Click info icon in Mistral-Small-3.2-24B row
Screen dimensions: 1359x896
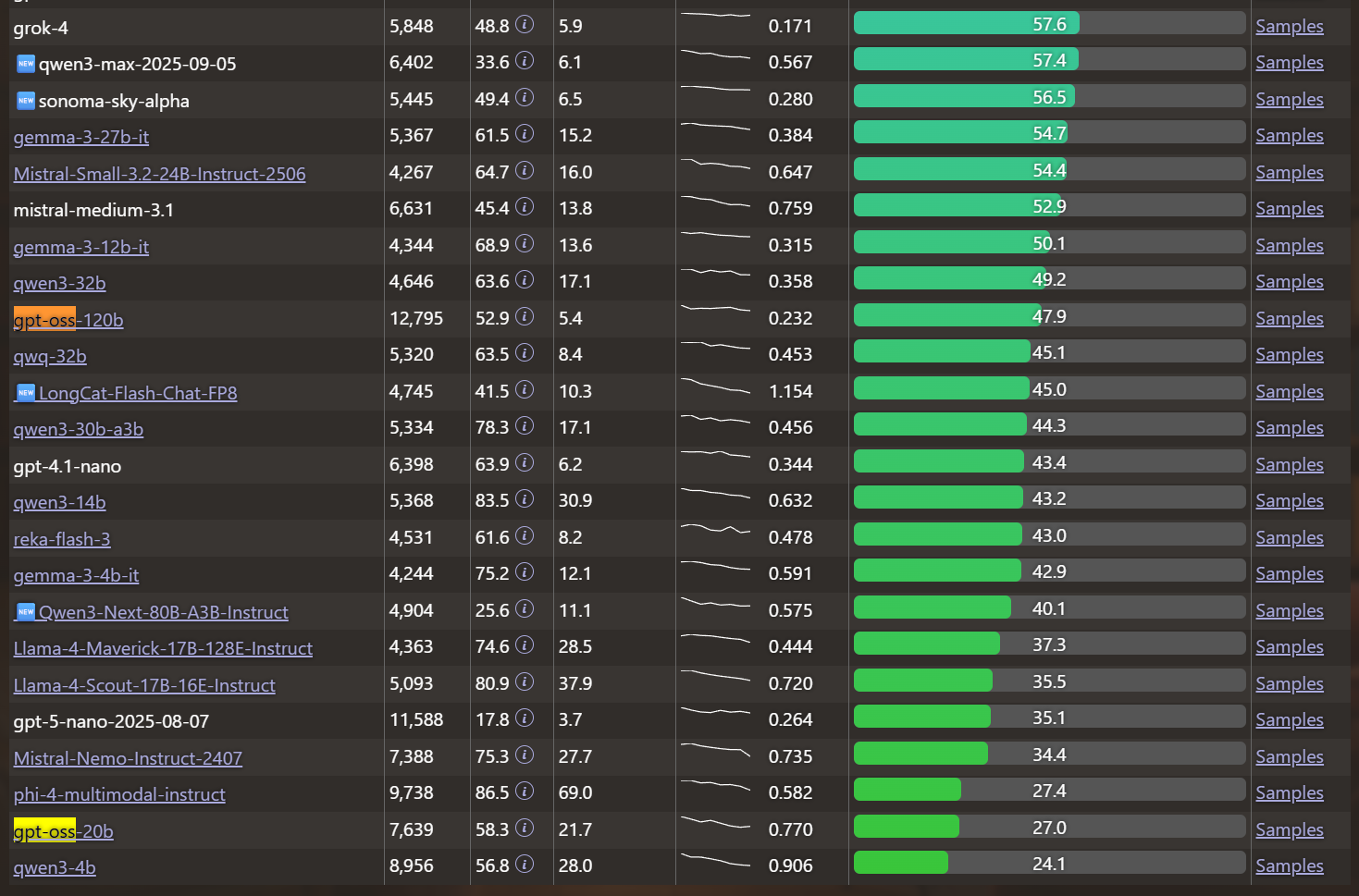tap(525, 170)
